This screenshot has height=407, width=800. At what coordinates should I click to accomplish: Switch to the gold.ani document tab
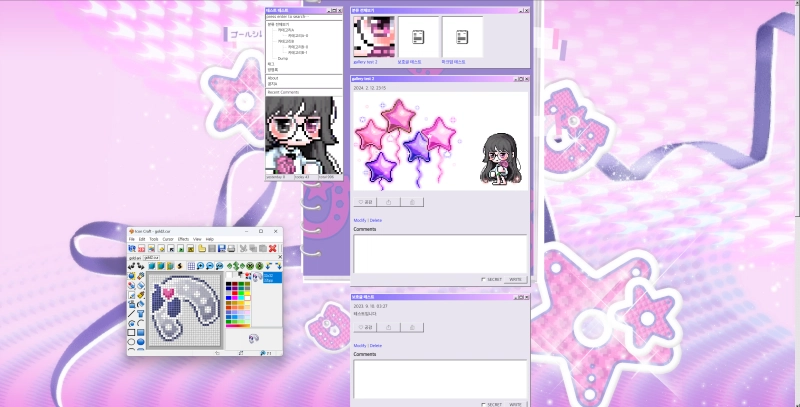(x=133, y=257)
